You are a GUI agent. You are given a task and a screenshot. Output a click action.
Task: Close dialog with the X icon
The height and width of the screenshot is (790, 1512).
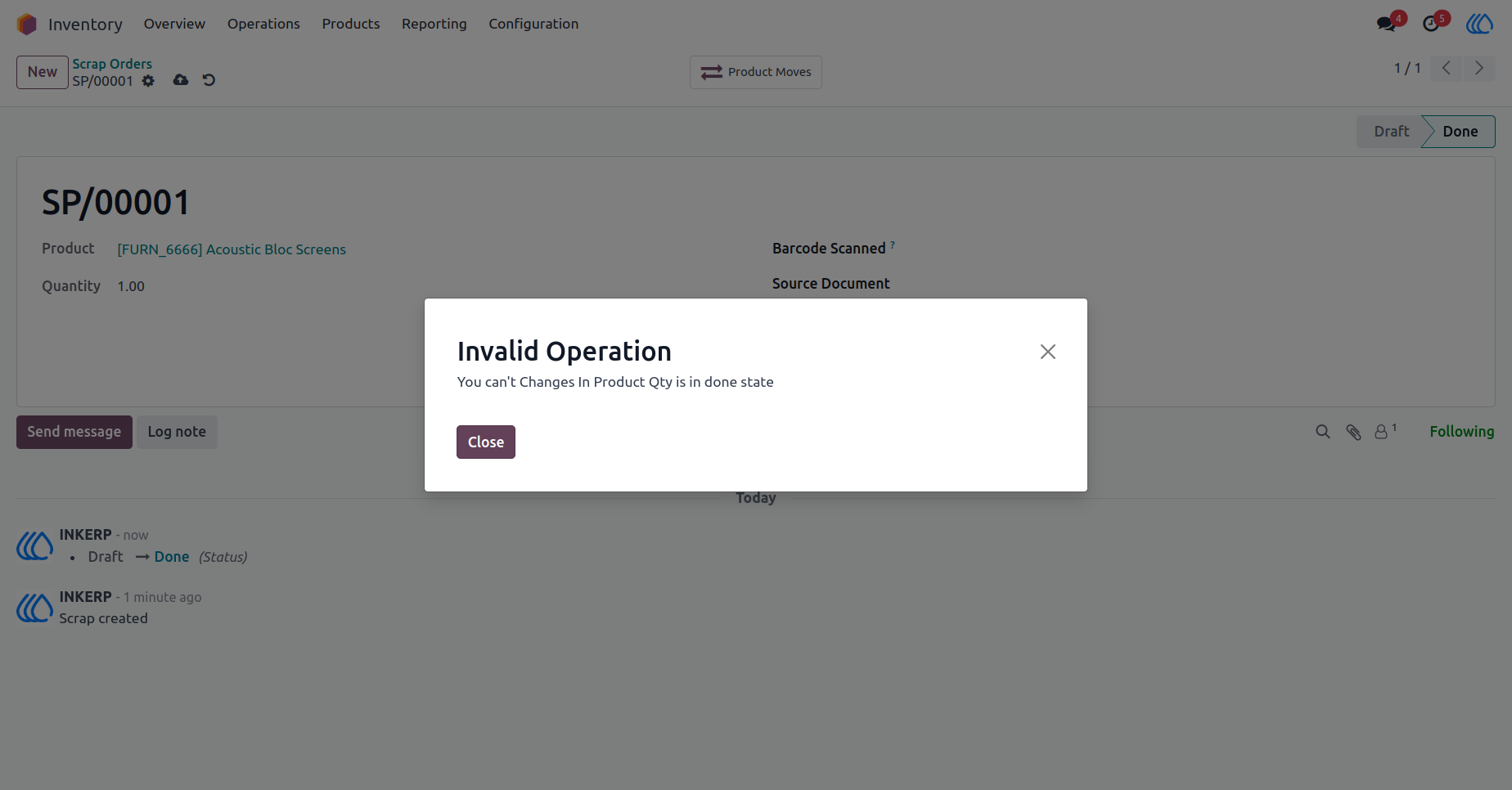pyautogui.click(x=1048, y=352)
